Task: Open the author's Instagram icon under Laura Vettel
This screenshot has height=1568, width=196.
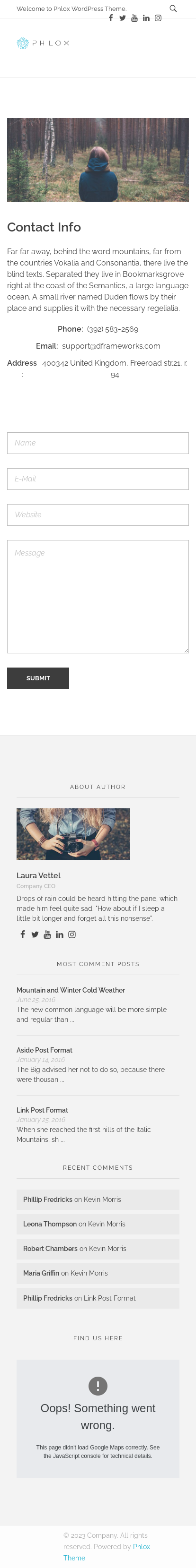Action: coord(71,934)
